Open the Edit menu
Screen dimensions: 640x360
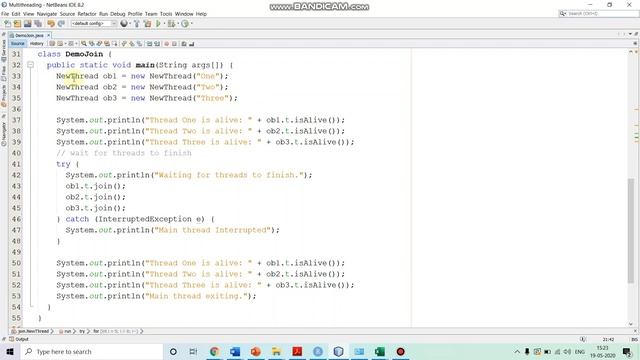(x=16, y=14)
